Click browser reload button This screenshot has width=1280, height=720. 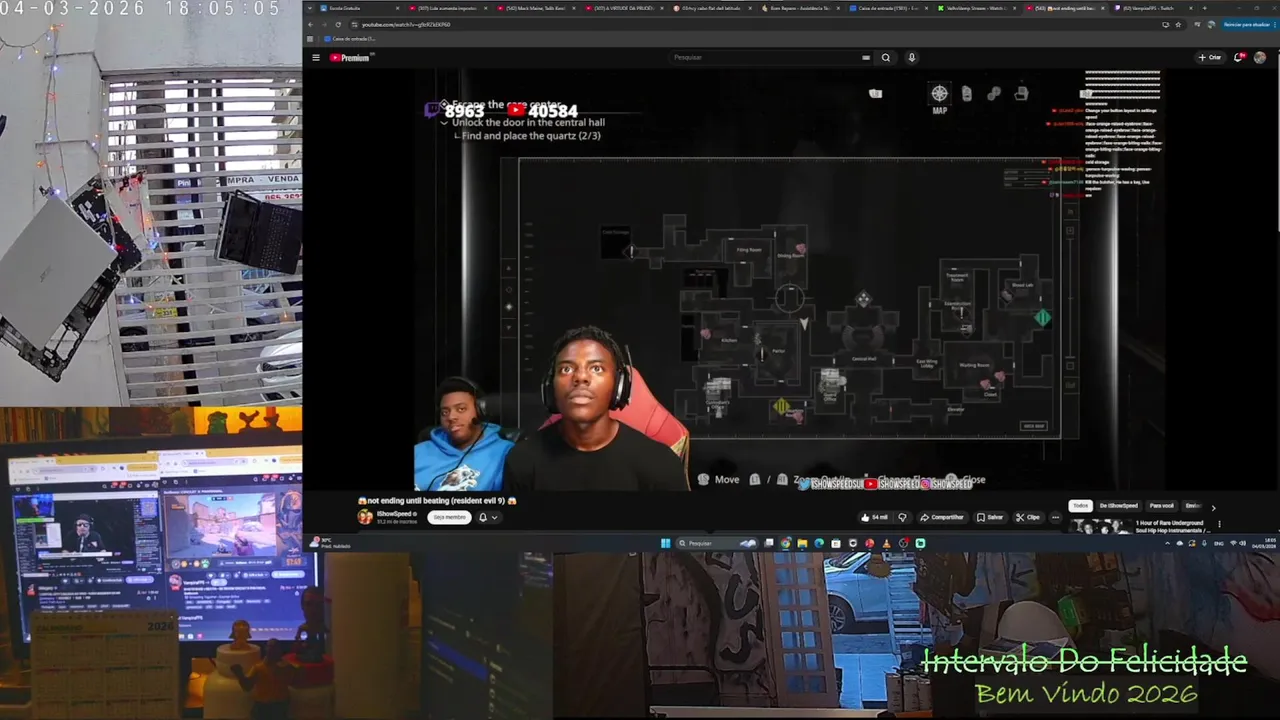click(x=338, y=24)
